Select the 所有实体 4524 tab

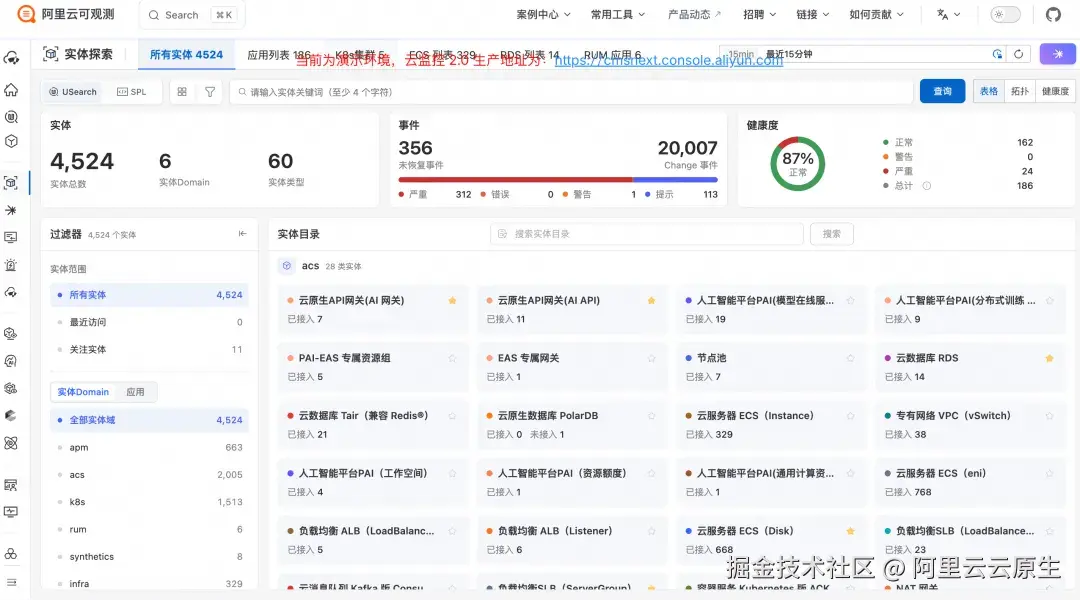coord(186,54)
